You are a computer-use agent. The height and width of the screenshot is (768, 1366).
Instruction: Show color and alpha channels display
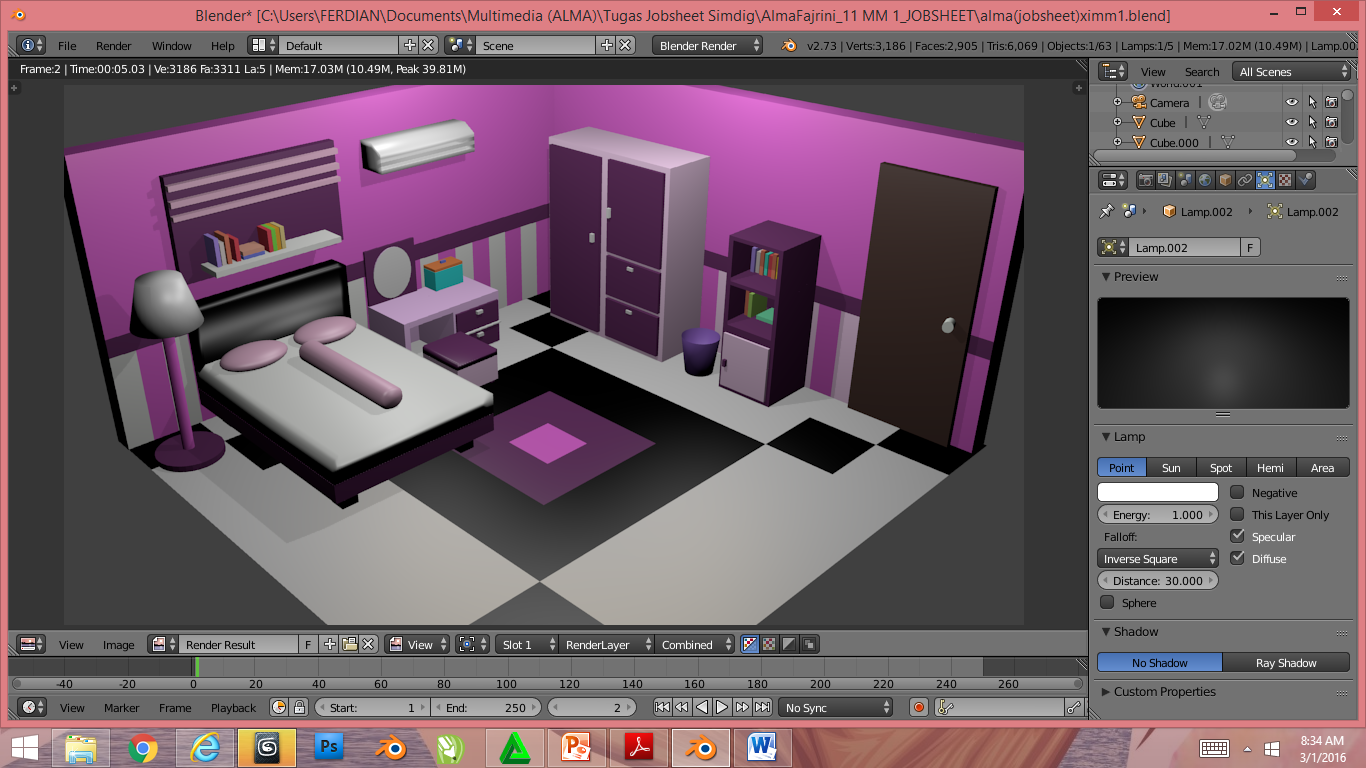pyautogui.click(x=749, y=645)
